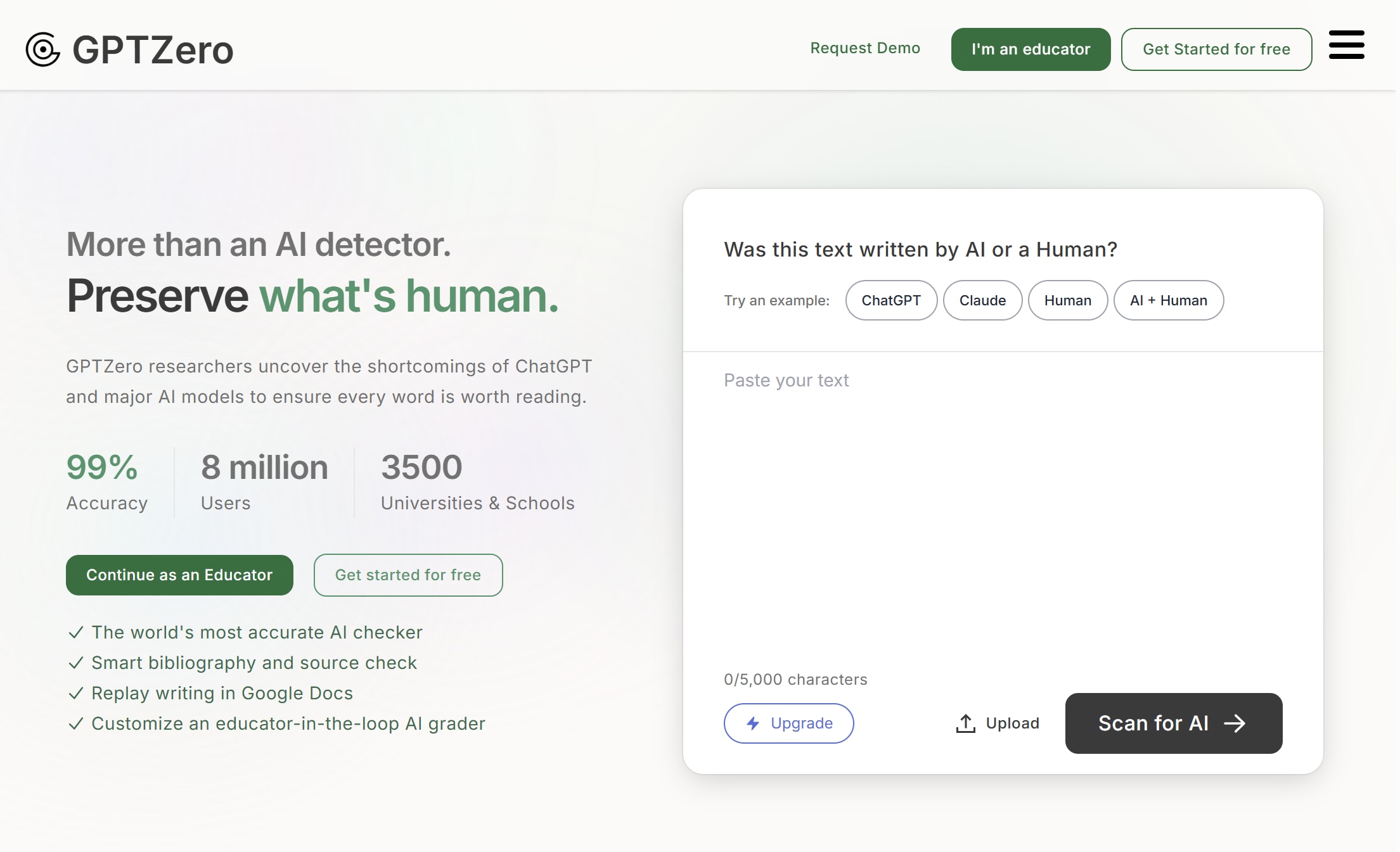Click the 3500 Universities & Schools statistic
Viewport: 1400px width, 852px height.
[477, 481]
